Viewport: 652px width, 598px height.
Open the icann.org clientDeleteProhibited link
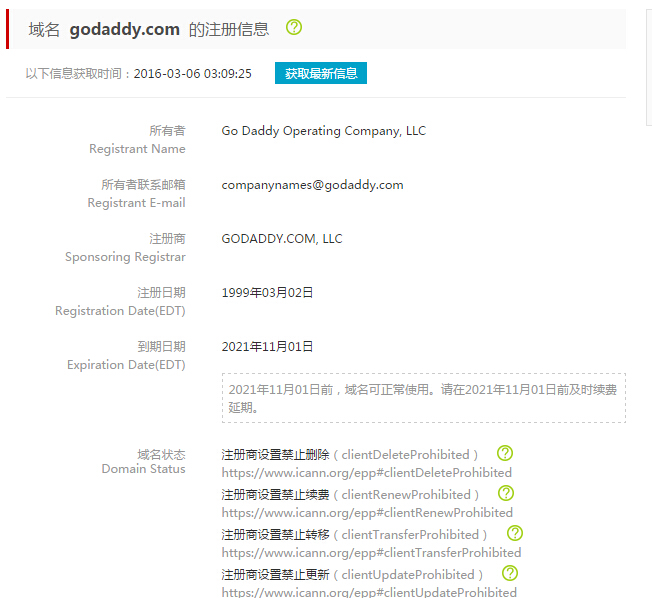click(366, 473)
